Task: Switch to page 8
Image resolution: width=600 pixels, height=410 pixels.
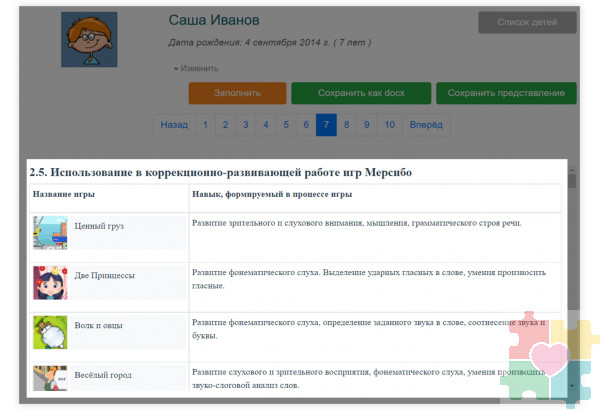Action: pyautogui.click(x=346, y=125)
